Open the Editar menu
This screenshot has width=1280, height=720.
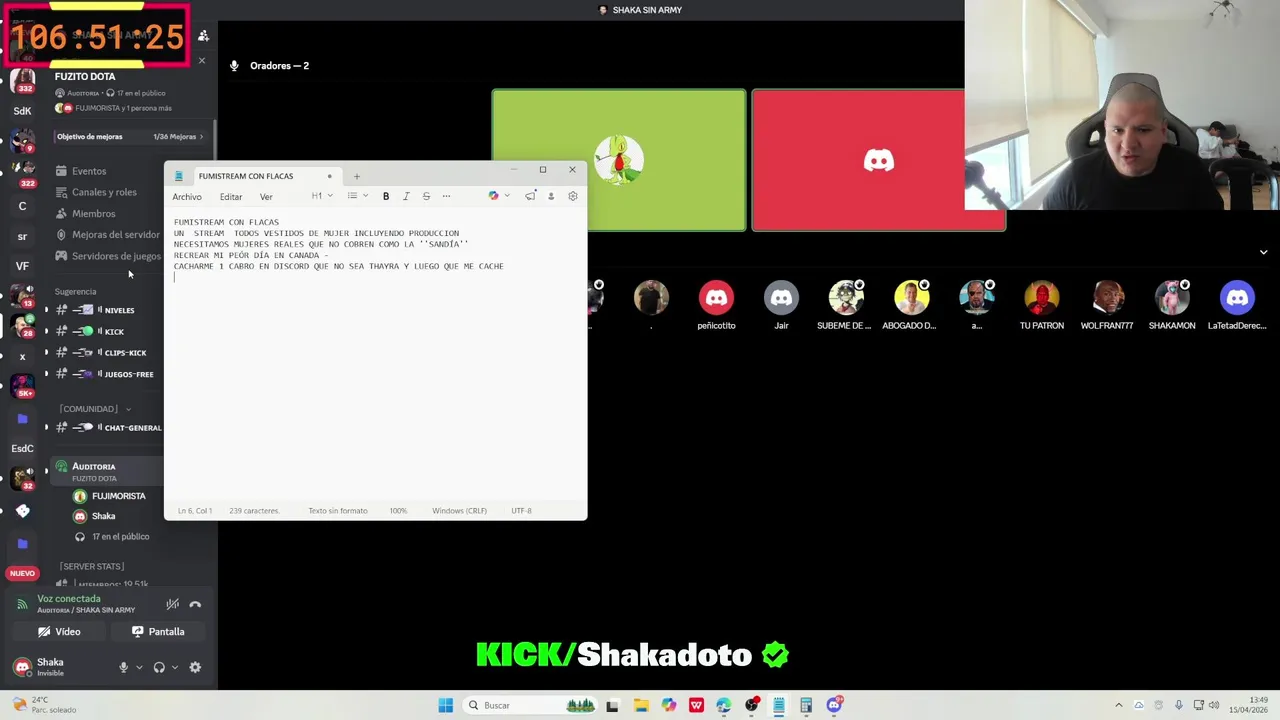coord(231,197)
